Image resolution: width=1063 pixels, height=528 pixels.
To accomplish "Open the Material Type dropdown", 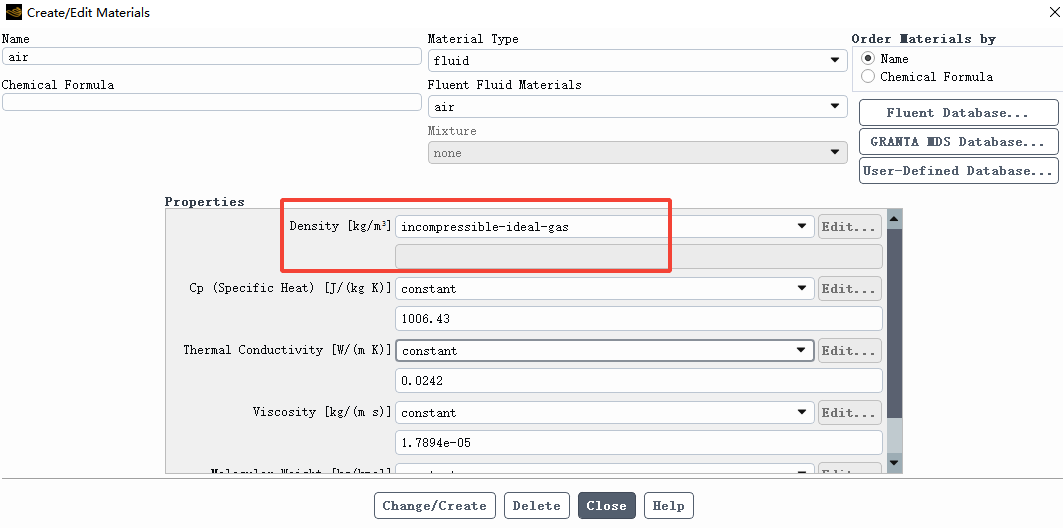I will pos(637,60).
